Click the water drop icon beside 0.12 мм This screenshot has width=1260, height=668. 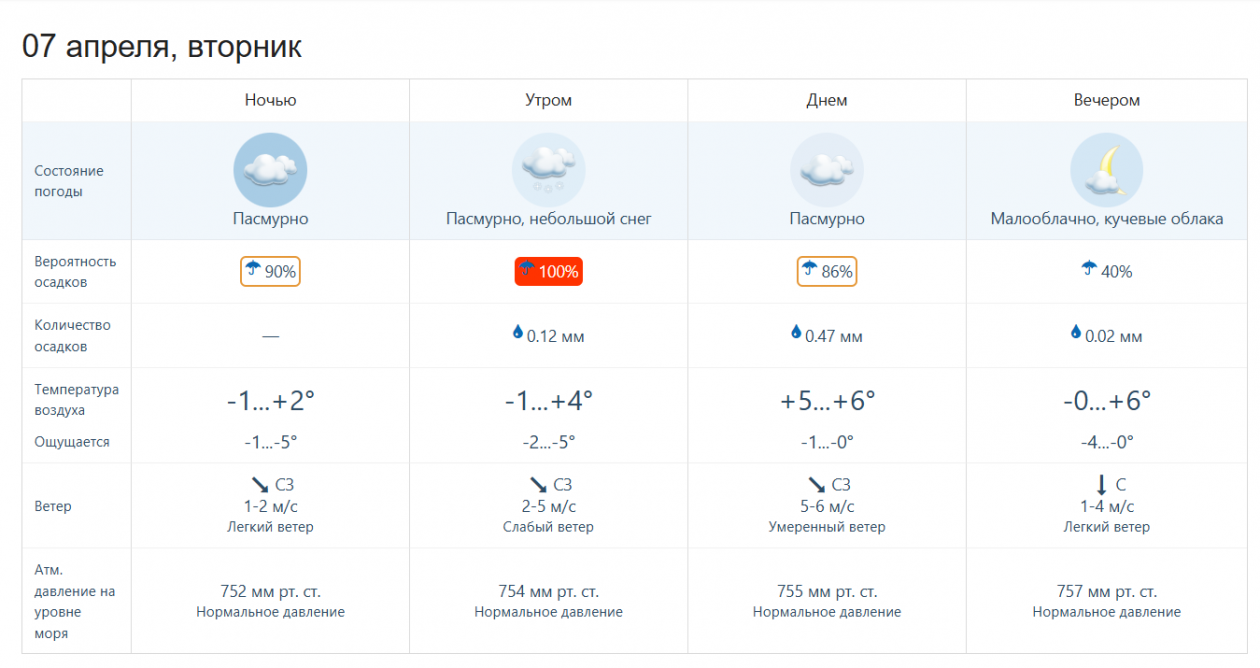pyautogui.click(x=518, y=333)
